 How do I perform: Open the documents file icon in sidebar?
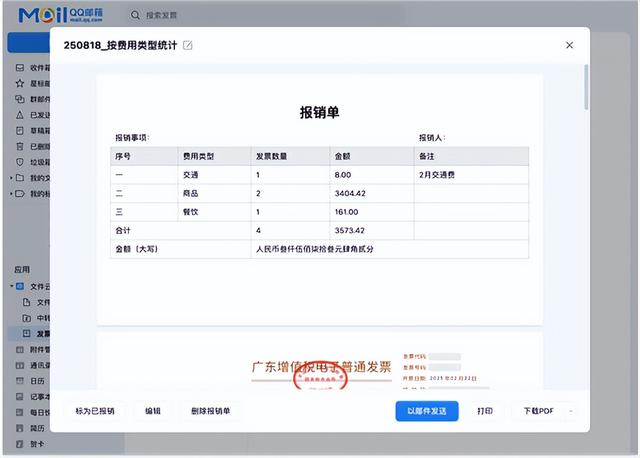coord(27,302)
